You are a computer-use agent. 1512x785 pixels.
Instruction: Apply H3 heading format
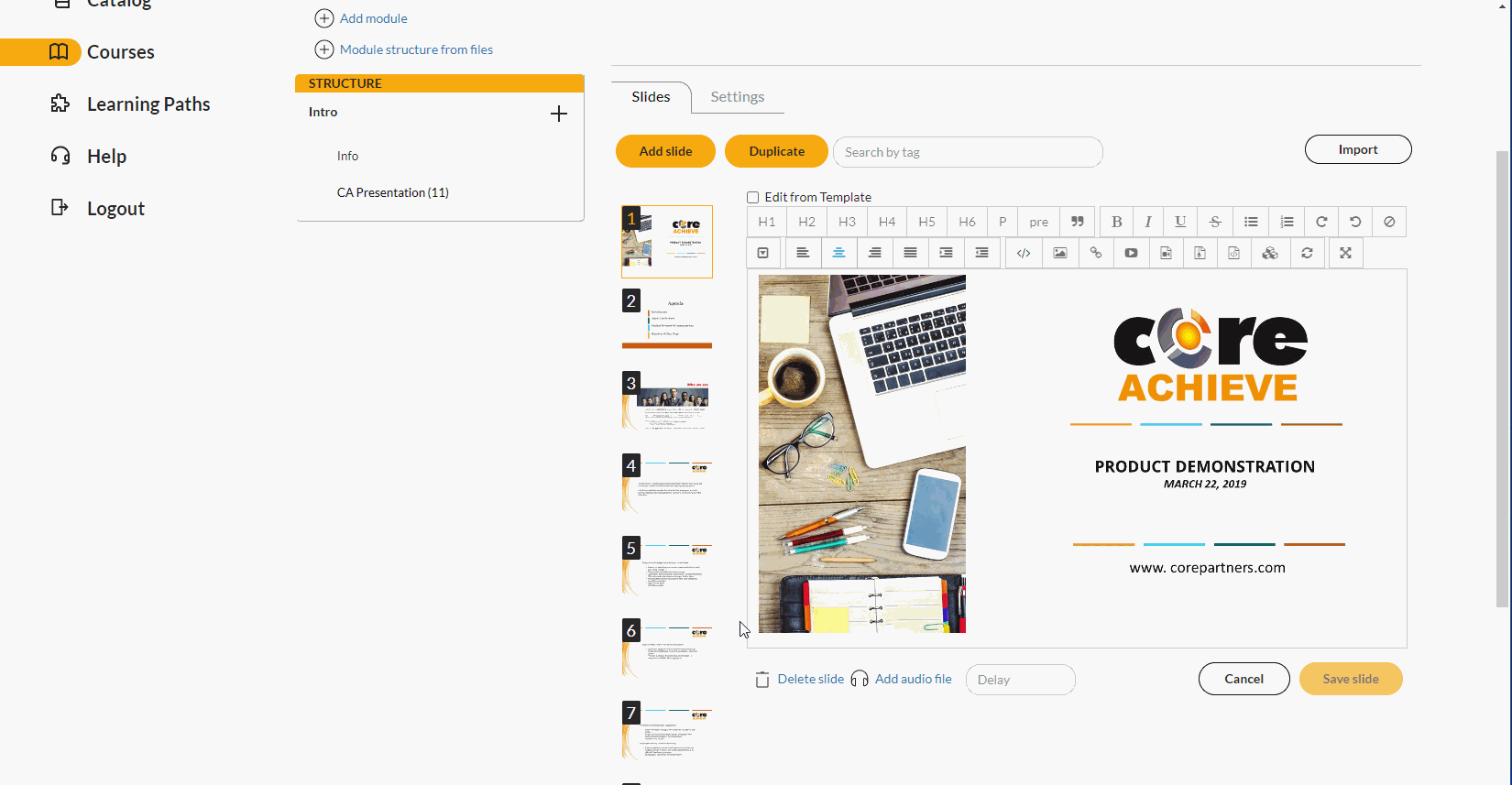847,222
